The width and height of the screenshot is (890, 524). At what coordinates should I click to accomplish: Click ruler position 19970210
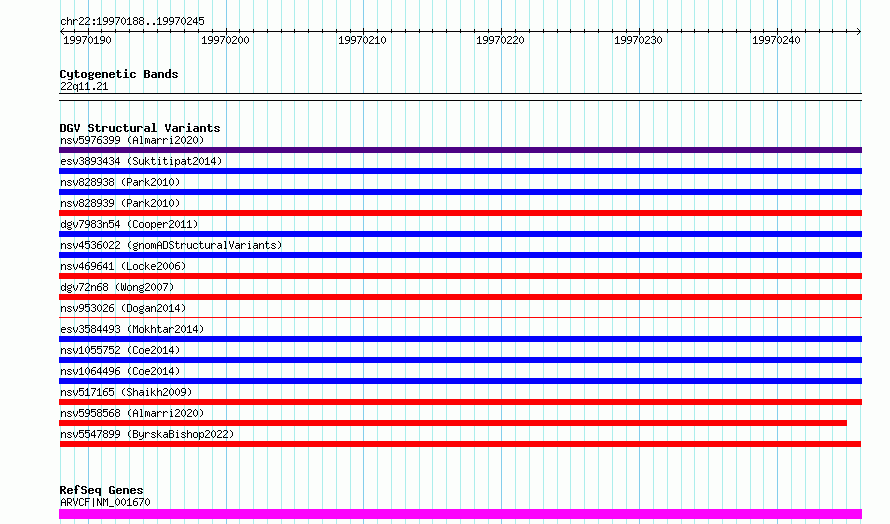coord(362,40)
